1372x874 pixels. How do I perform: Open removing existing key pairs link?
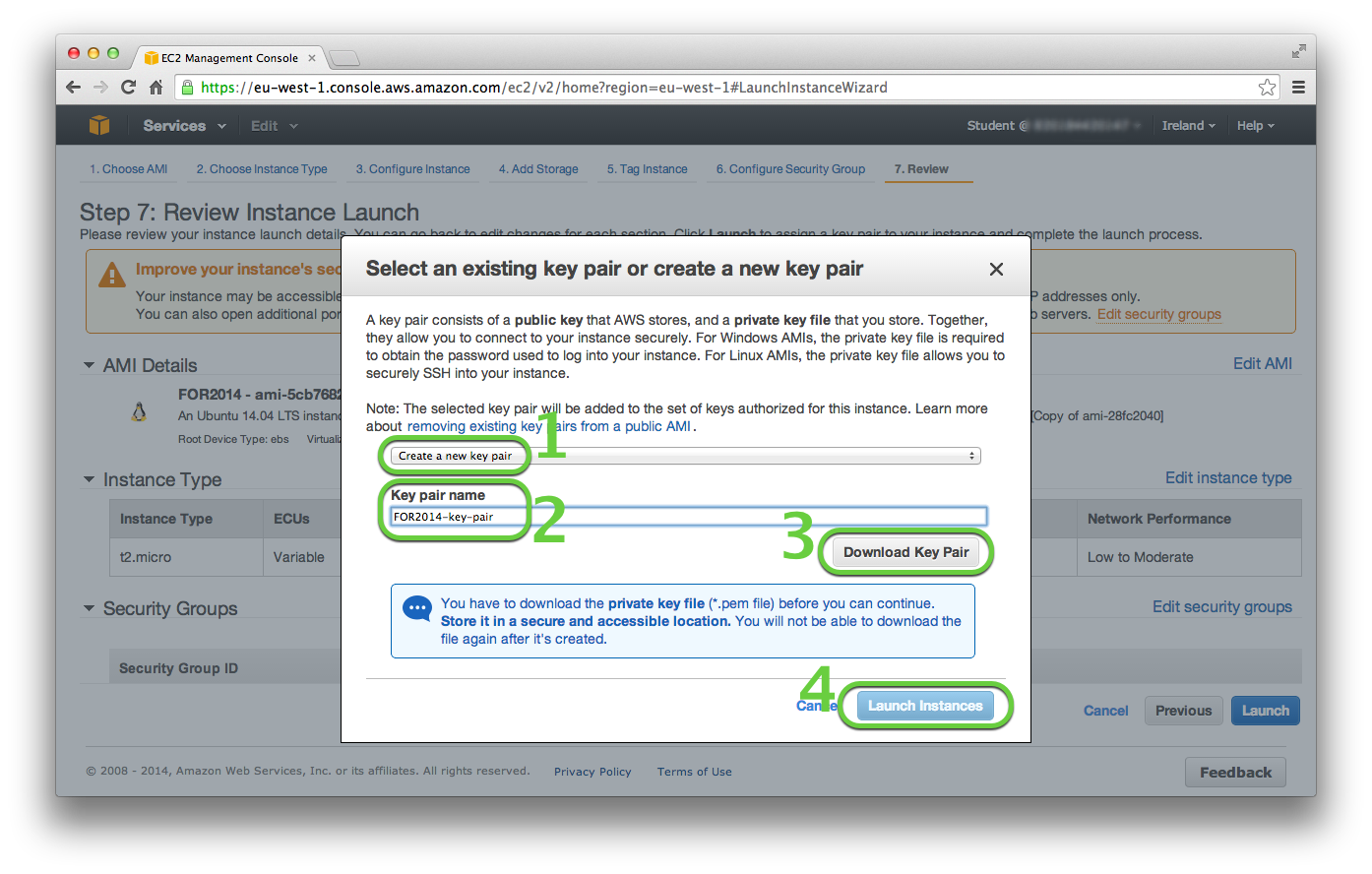tap(549, 426)
